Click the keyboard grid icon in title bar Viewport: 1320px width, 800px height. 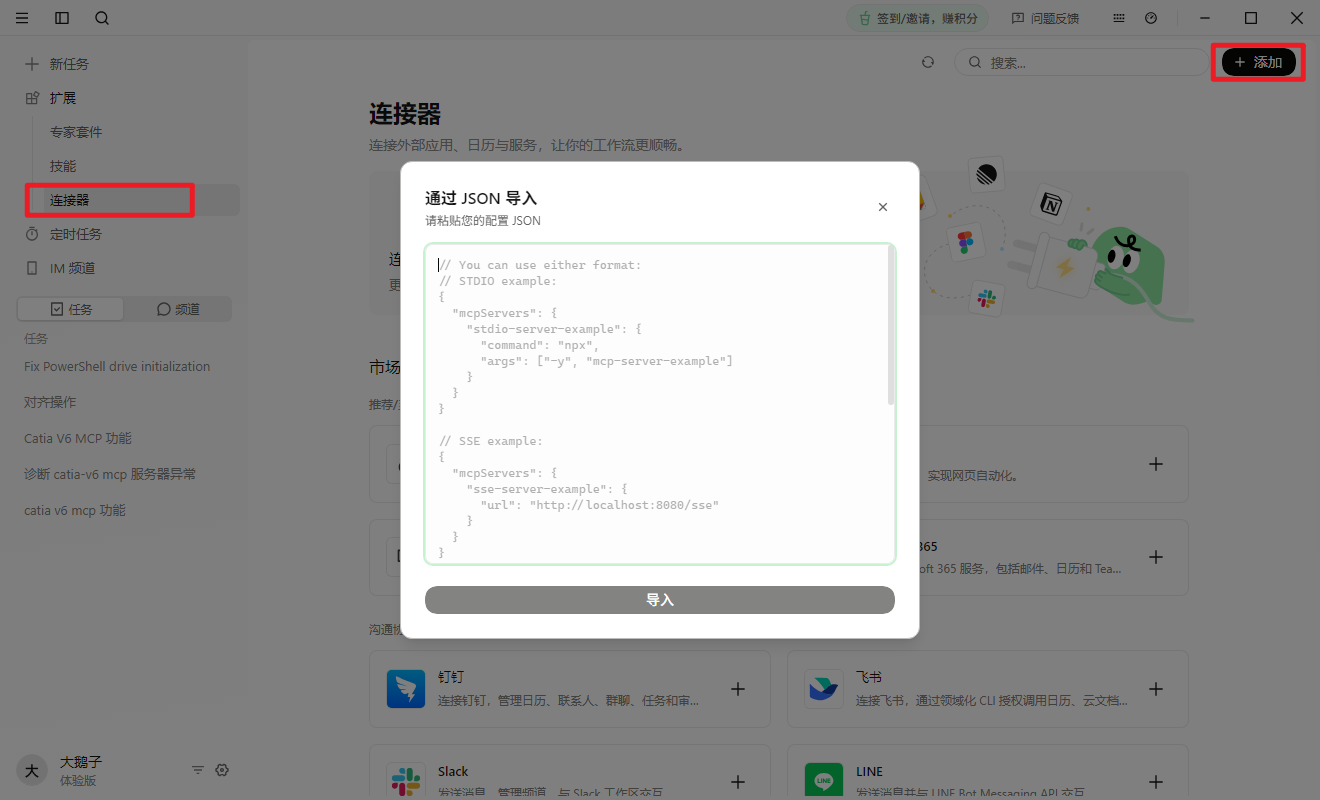1119,18
